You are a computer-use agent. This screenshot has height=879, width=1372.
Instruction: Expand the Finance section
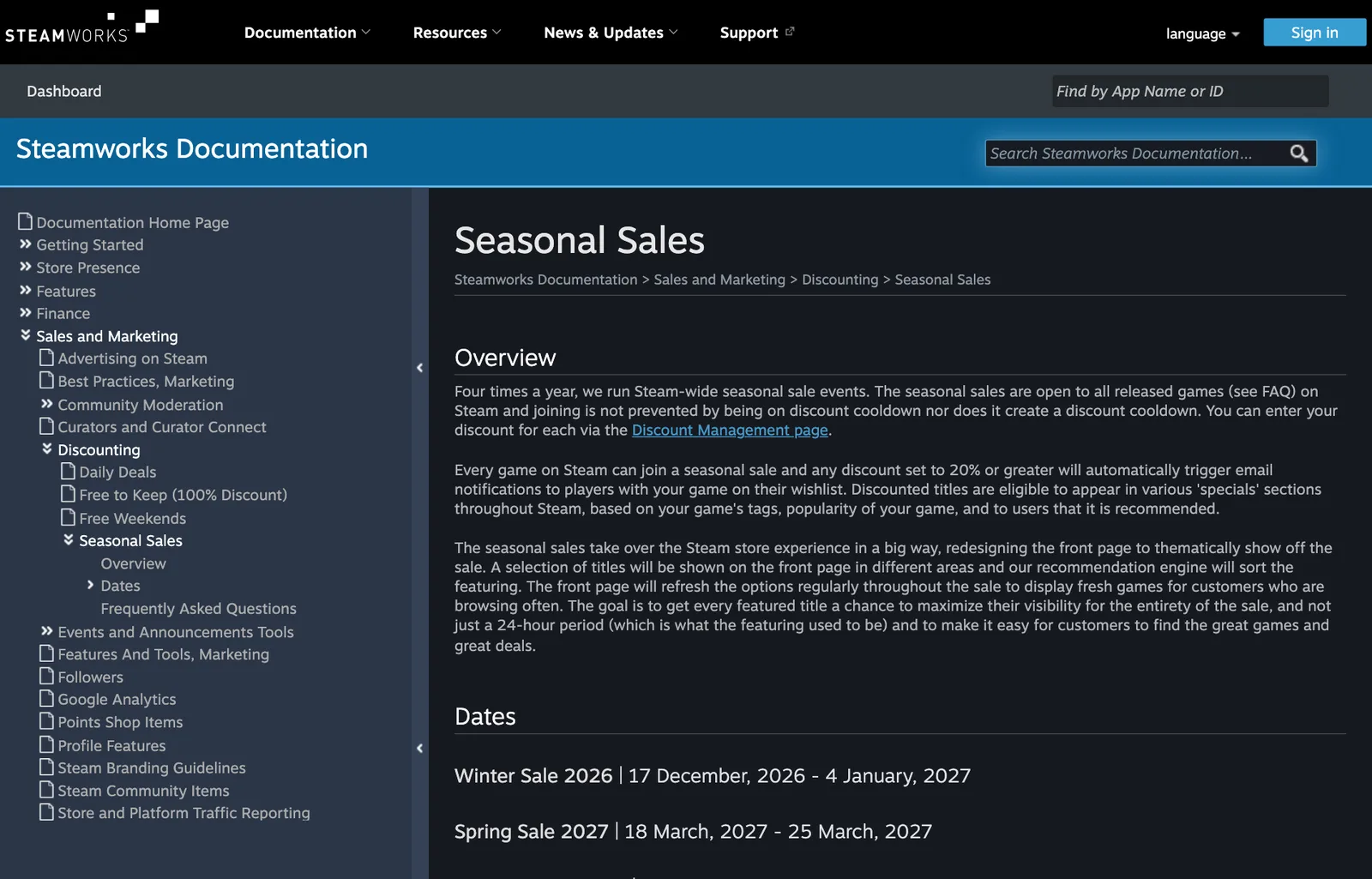25,313
